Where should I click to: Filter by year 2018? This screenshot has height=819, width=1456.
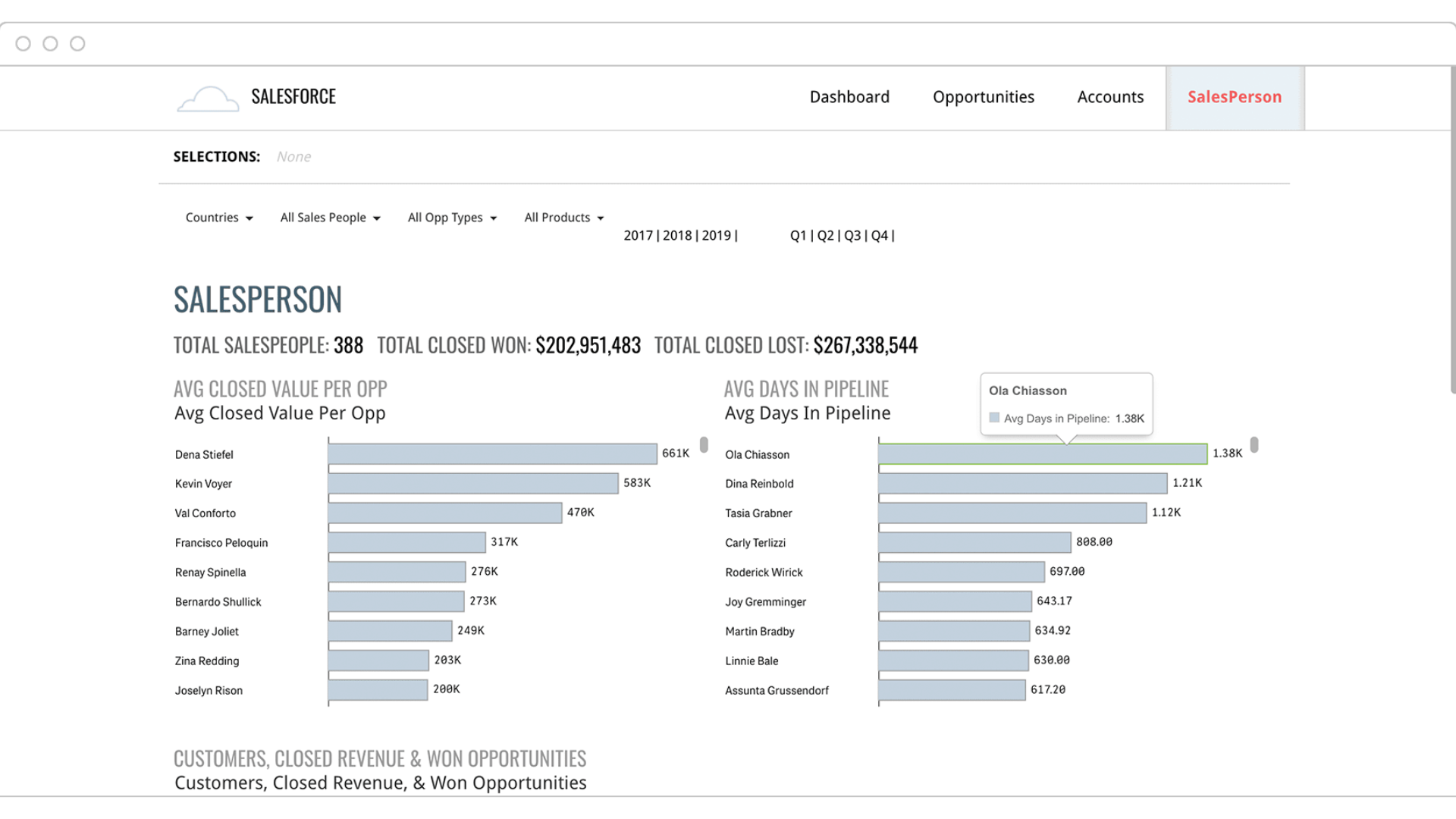676,236
